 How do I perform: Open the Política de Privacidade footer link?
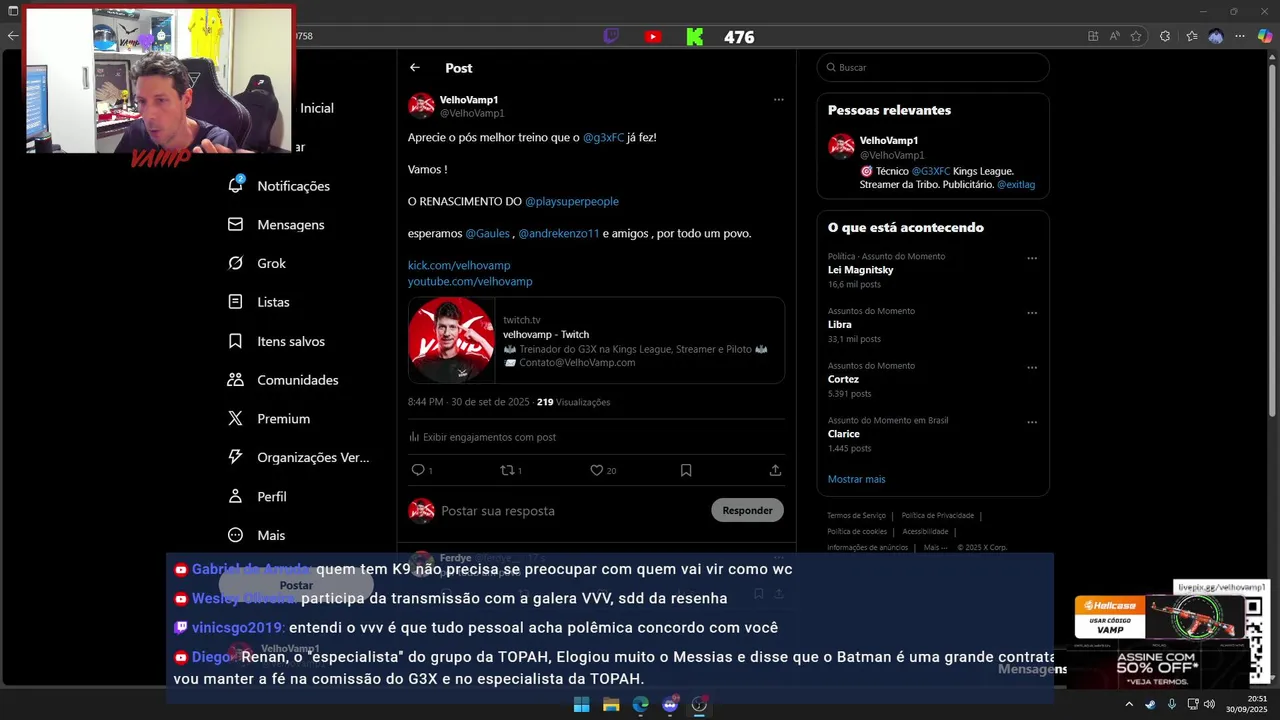click(x=937, y=516)
